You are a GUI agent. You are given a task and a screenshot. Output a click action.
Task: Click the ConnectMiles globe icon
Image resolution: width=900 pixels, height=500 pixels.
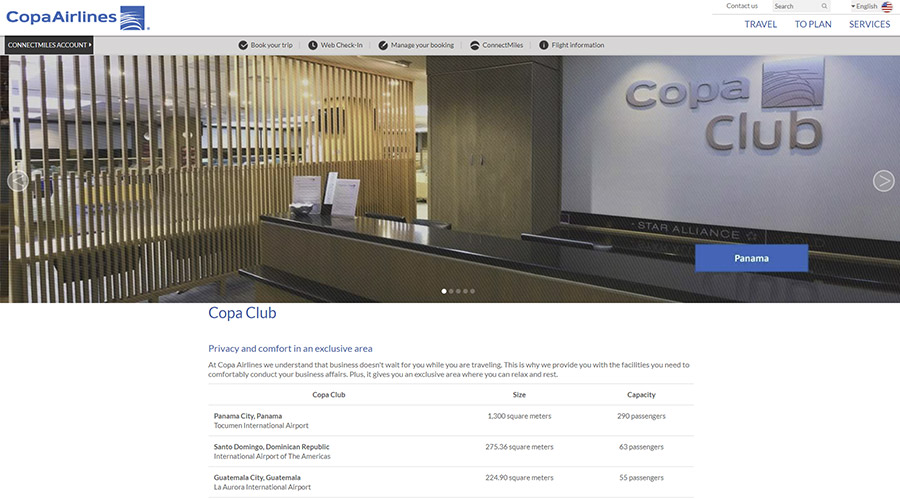475,45
